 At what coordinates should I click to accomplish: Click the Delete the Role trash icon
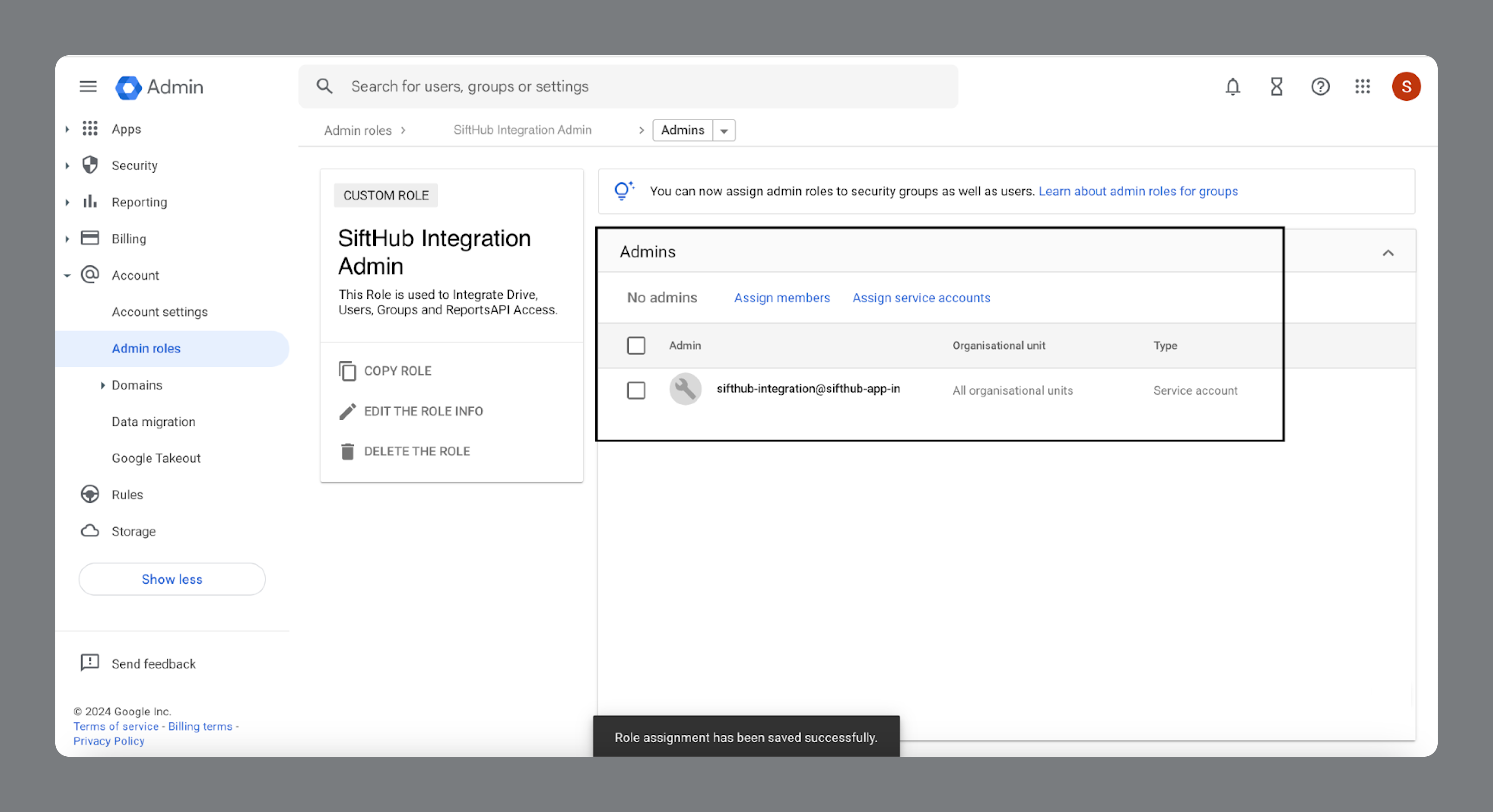pos(347,451)
